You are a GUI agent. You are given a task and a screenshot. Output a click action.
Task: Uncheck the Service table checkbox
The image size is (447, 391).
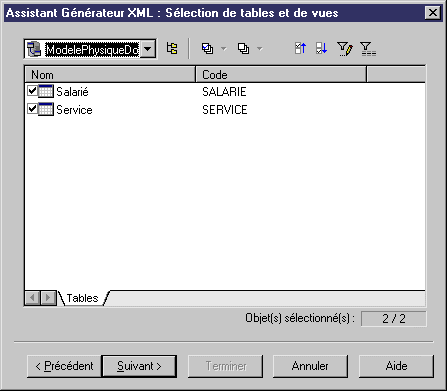pos(32,109)
